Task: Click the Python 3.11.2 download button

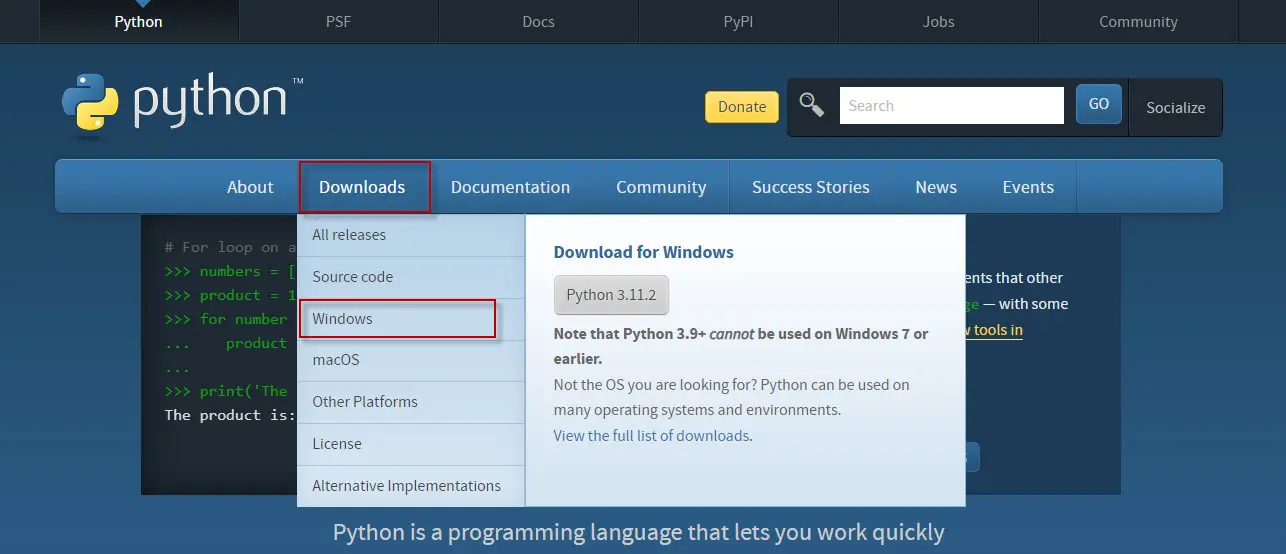Action: point(611,295)
